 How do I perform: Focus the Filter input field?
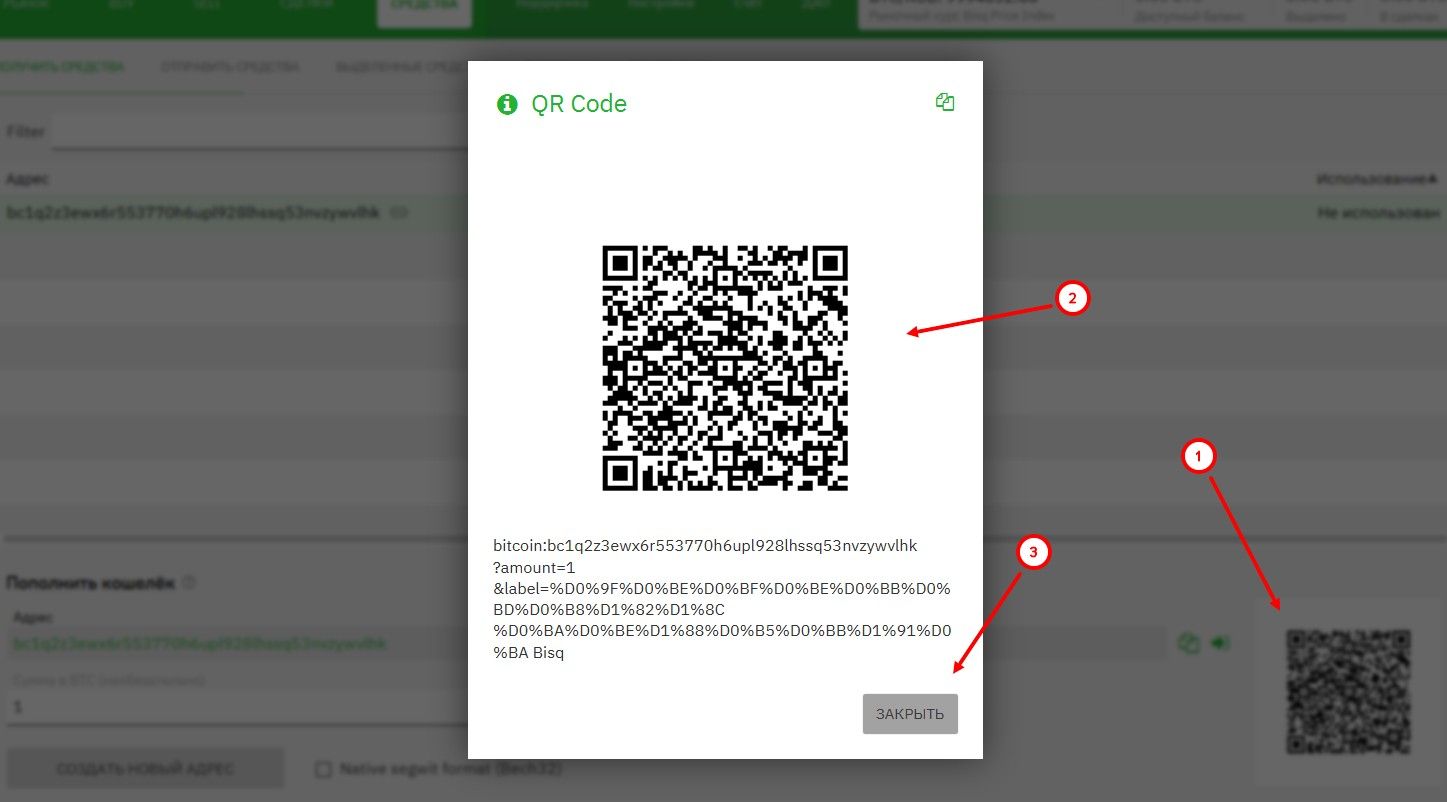tap(260, 132)
